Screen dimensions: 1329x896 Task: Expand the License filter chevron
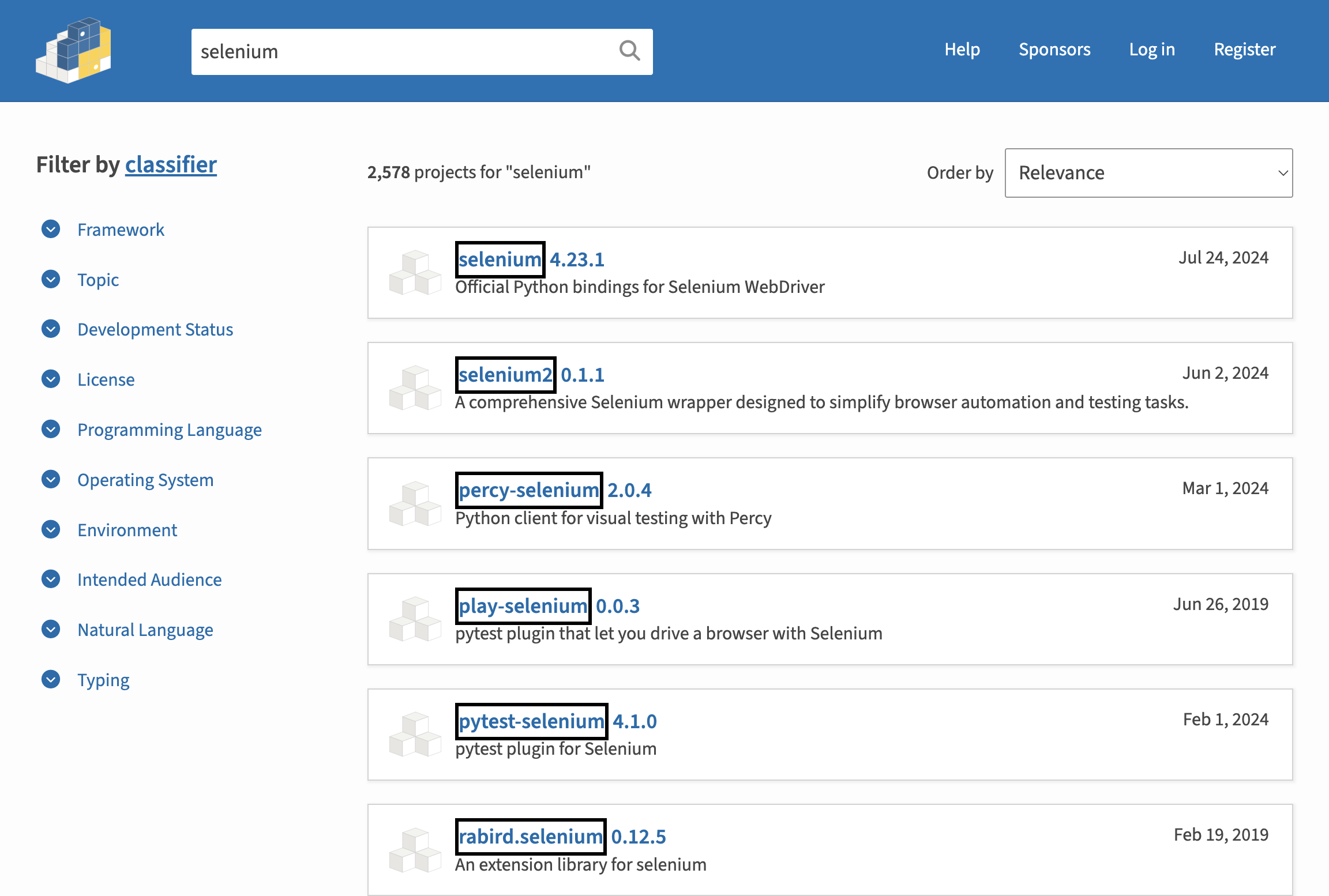(x=51, y=379)
